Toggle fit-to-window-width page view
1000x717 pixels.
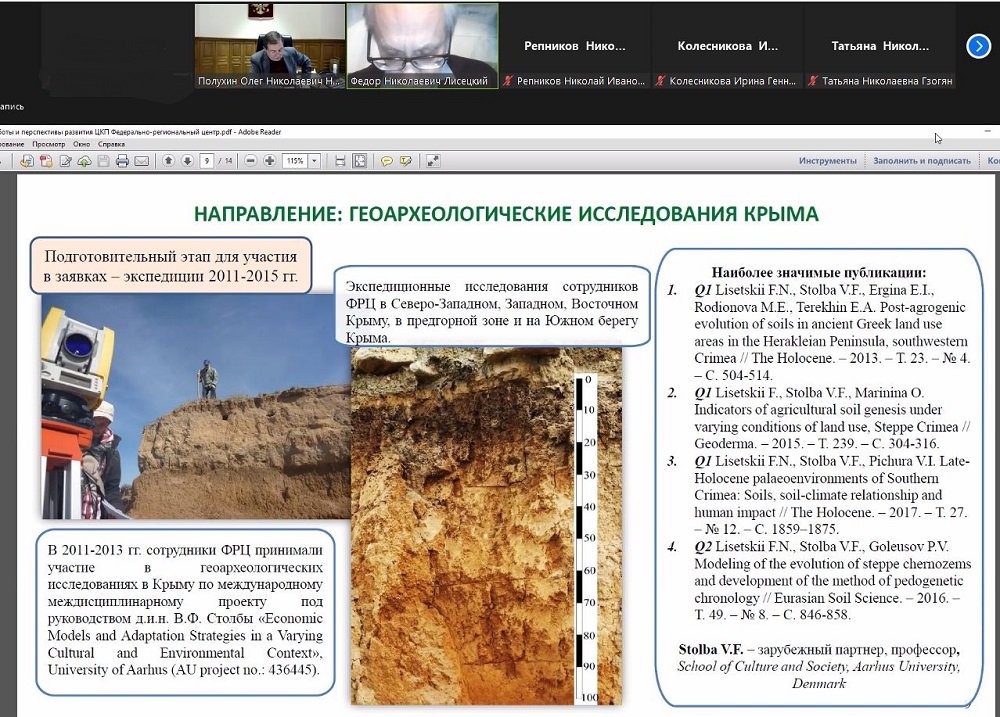[x=341, y=161]
